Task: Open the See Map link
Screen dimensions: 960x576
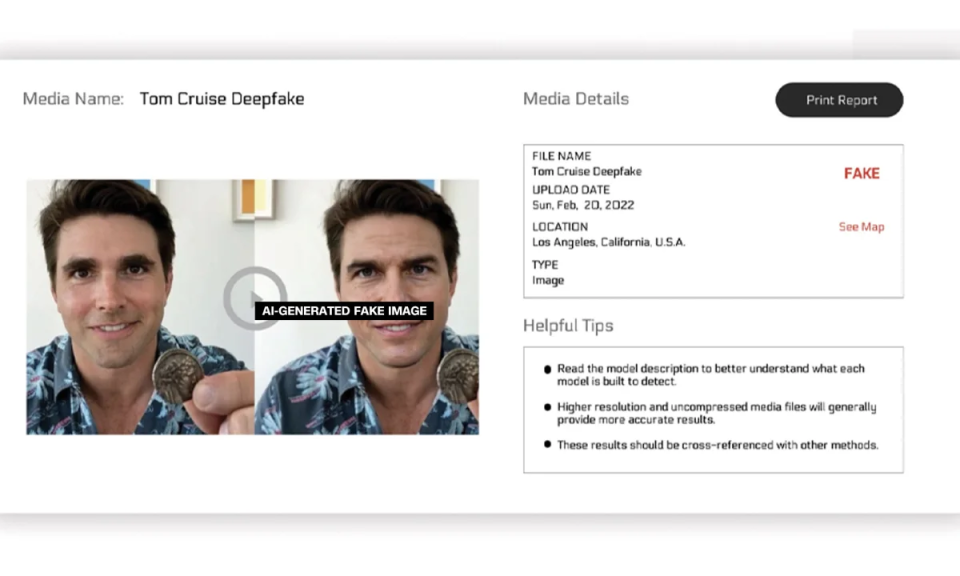Action: [x=861, y=226]
